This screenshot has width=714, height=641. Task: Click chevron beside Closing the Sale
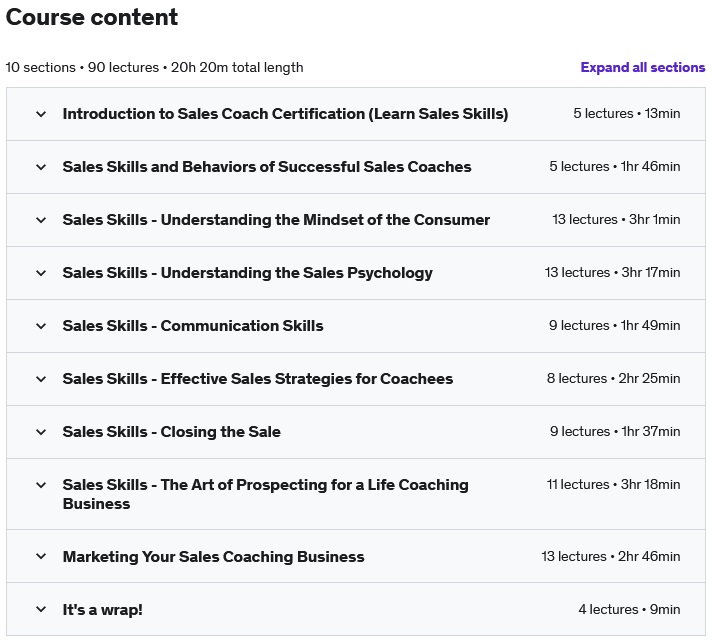pyautogui.click(x=41, y=432)
